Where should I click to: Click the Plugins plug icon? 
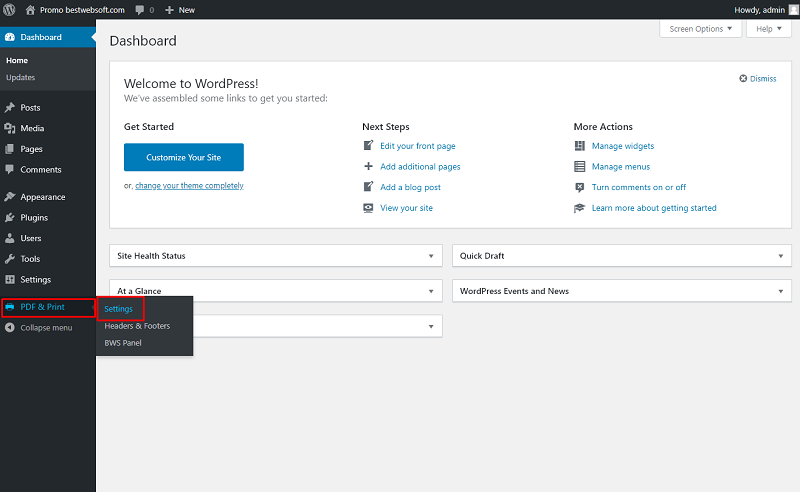(10, 217)
